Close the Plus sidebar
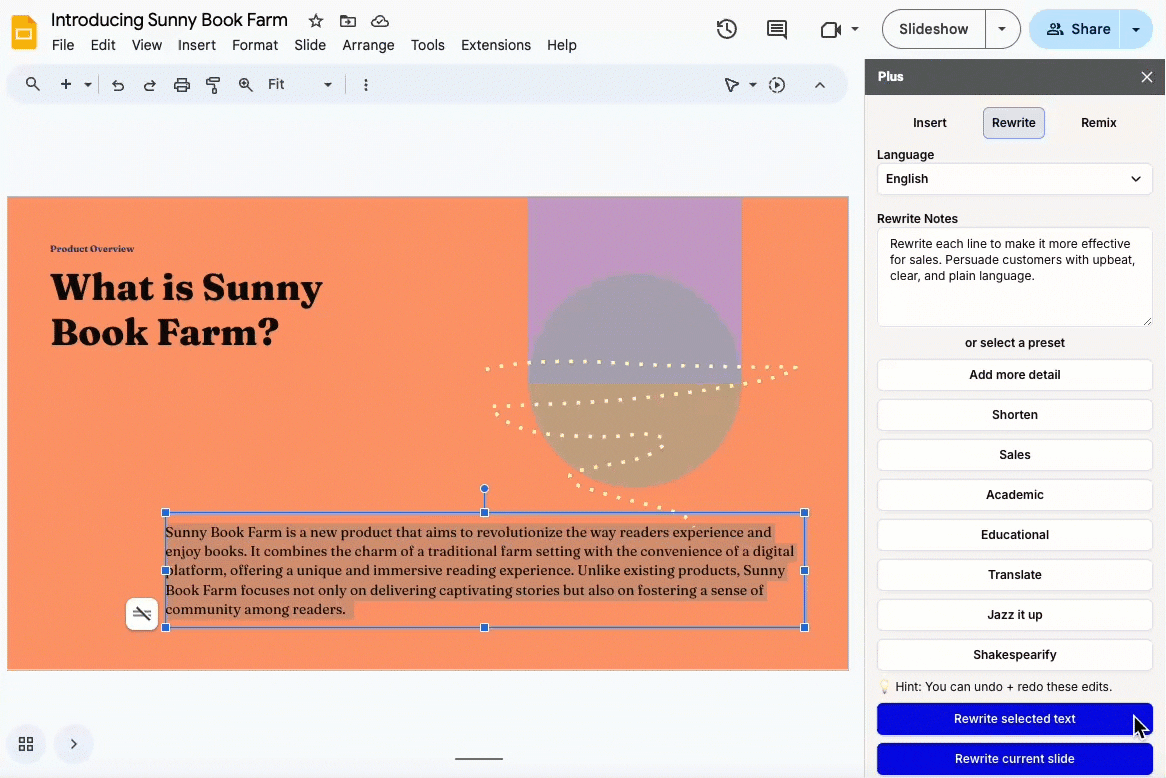 1147,77
